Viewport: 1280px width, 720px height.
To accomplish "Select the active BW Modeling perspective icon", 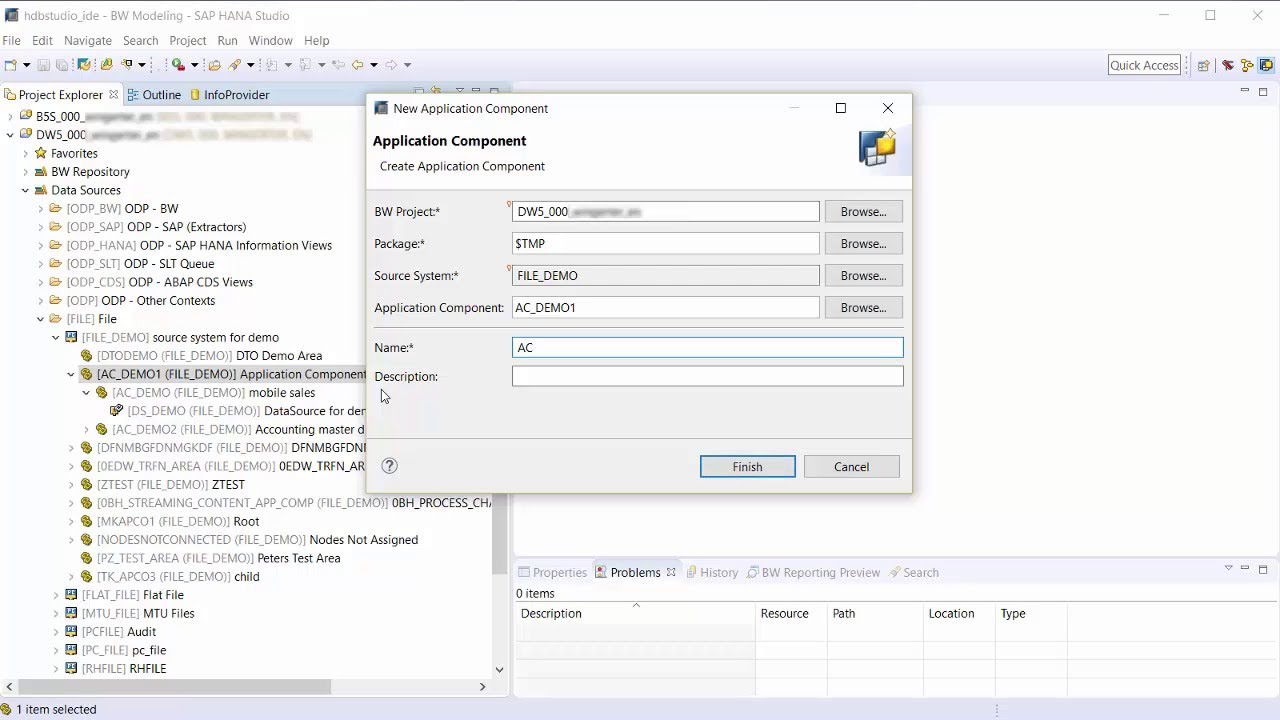I will click(x=1266, y=65).
